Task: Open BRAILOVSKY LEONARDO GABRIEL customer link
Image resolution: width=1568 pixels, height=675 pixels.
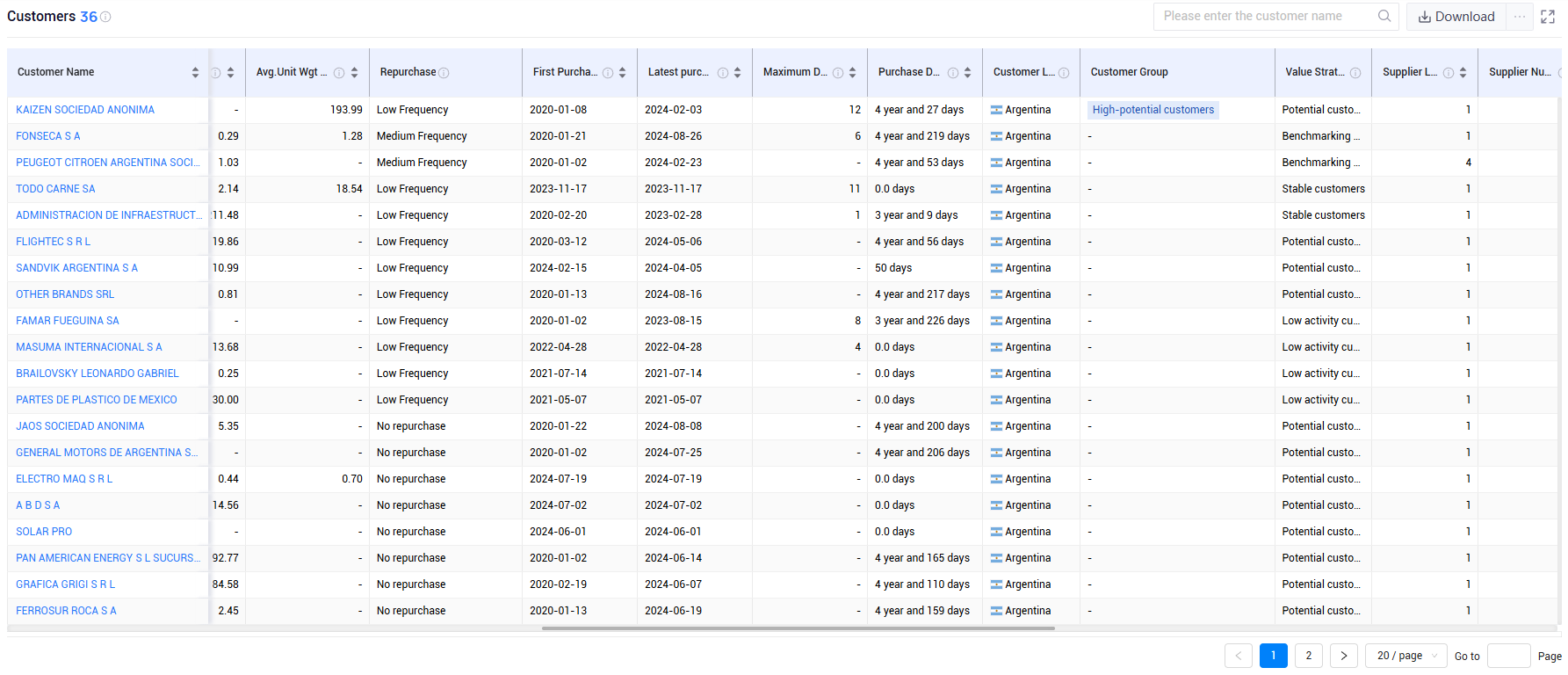Action: 98,374
